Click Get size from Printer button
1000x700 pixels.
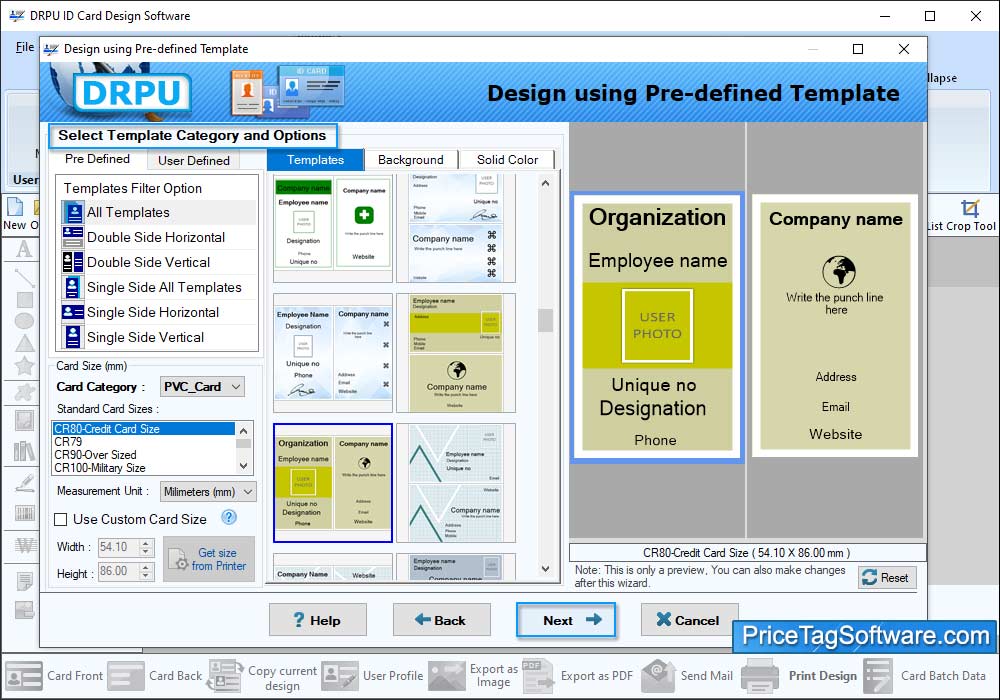click(209, 559)
